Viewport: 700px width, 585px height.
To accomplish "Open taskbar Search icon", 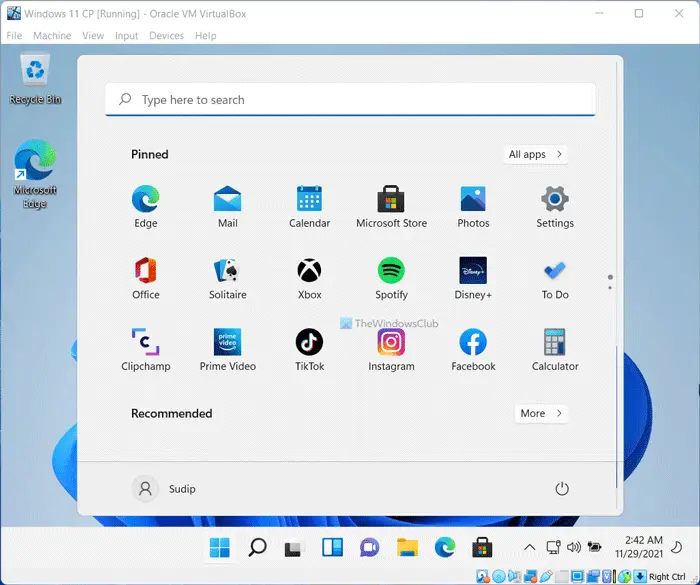I will (257, 547).
